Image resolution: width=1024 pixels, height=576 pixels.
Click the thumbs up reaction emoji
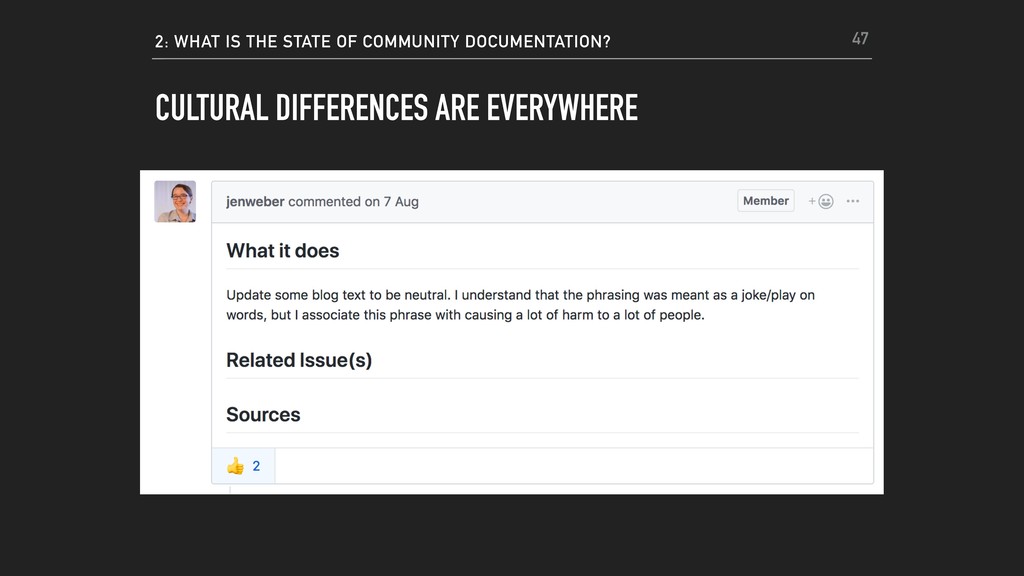tap(235, 466)
